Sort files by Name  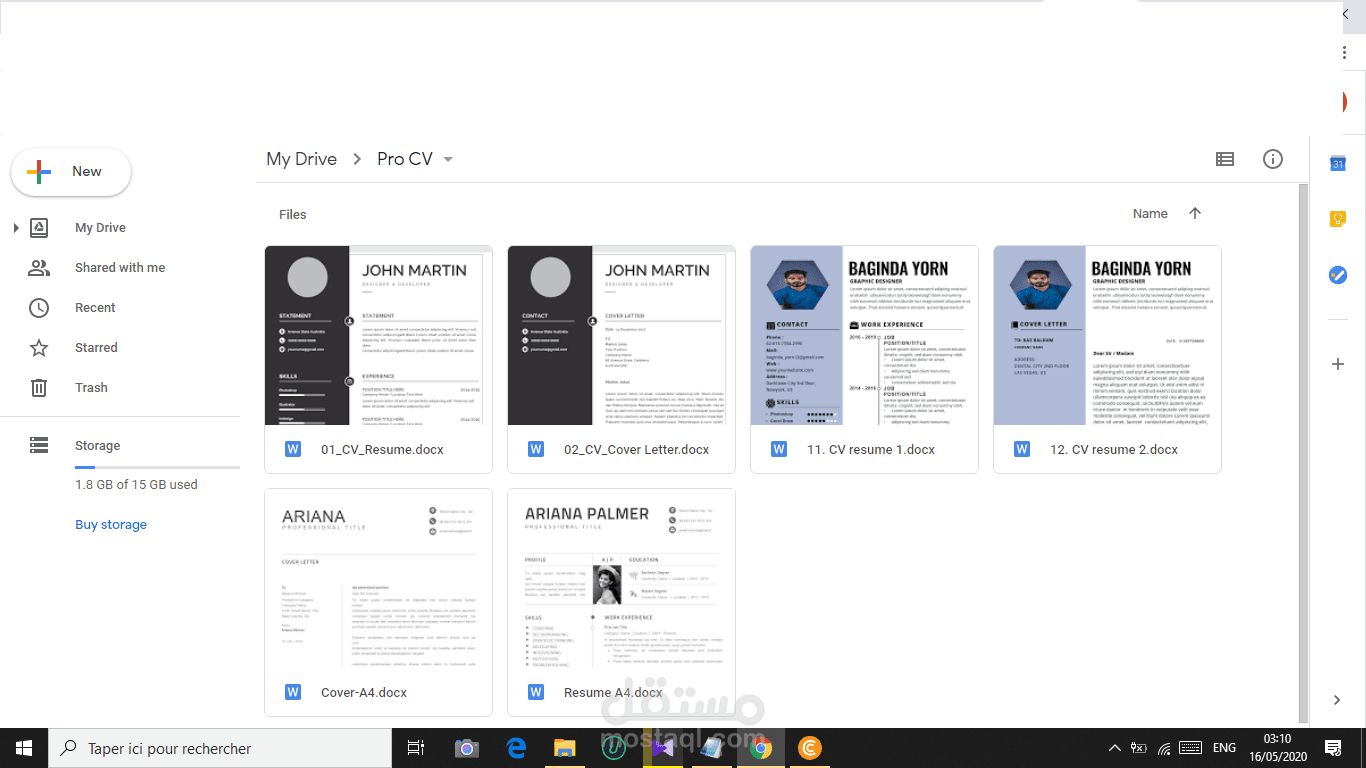click(x=1150, y=214)
